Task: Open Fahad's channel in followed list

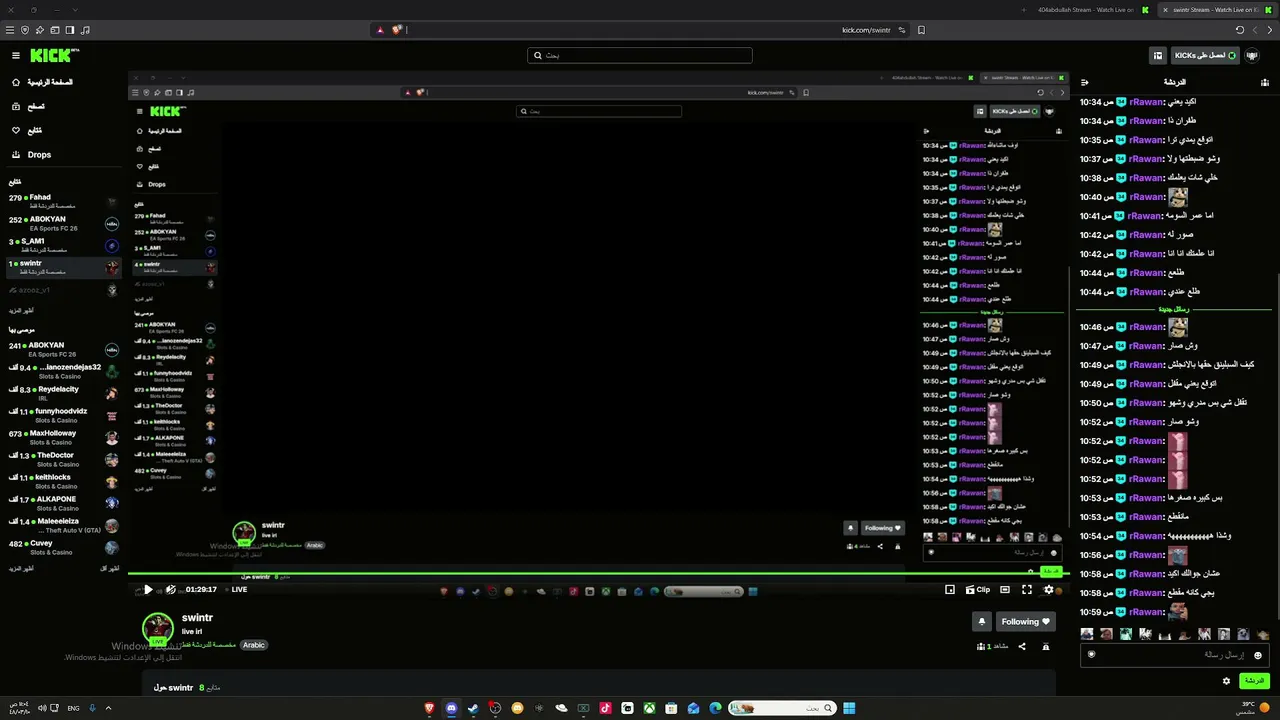Action: pos(63,202)
